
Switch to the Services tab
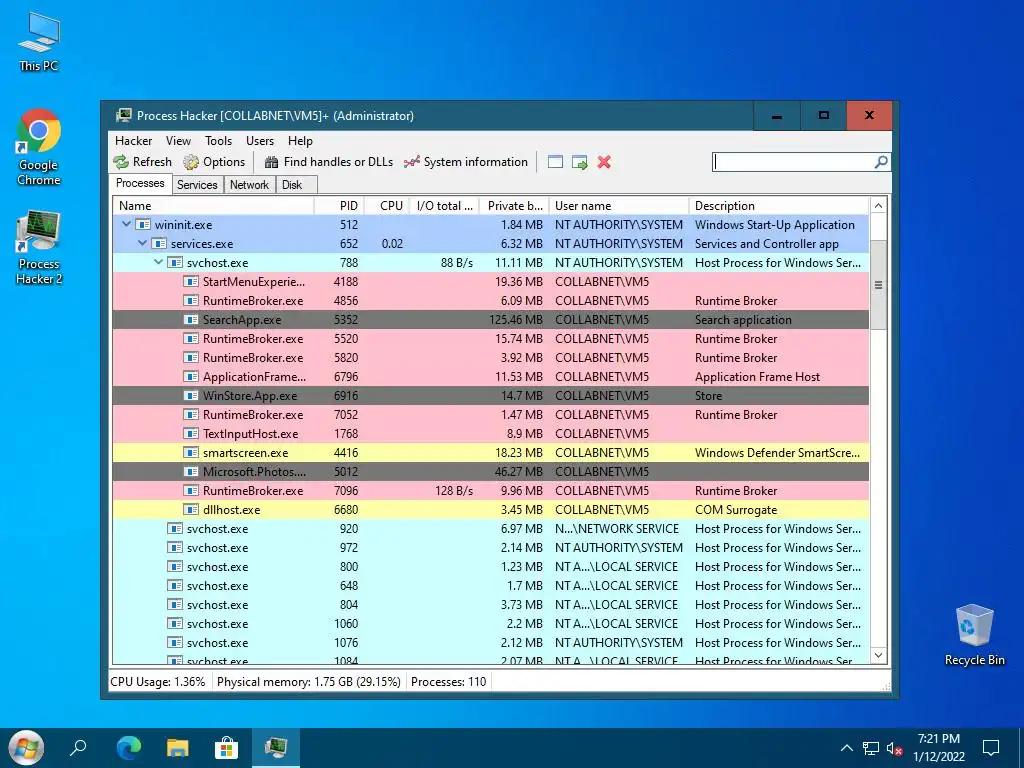pyautogui.click(x=197, y=185)
